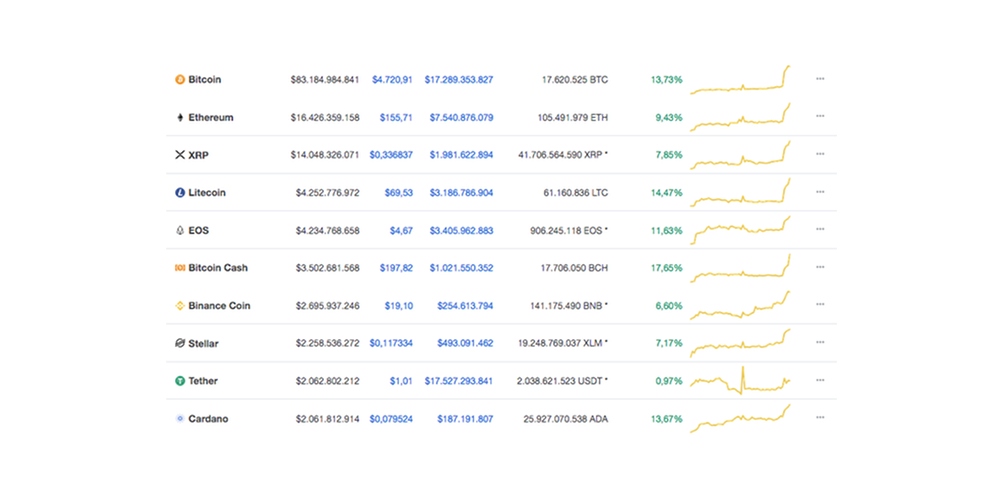The image size is (1000, 500).
Task: Click the Tether logo icon
Action: (x=180, y=381)
